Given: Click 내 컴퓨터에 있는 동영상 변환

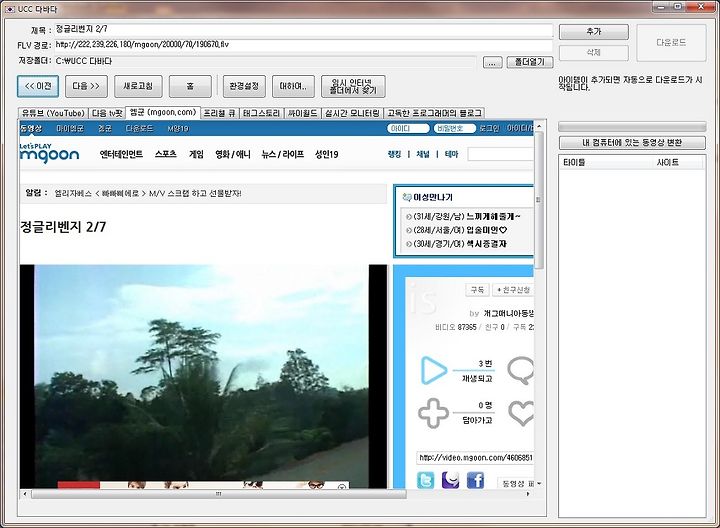Looking at the screenshot, I should click(x=632, y=142).
